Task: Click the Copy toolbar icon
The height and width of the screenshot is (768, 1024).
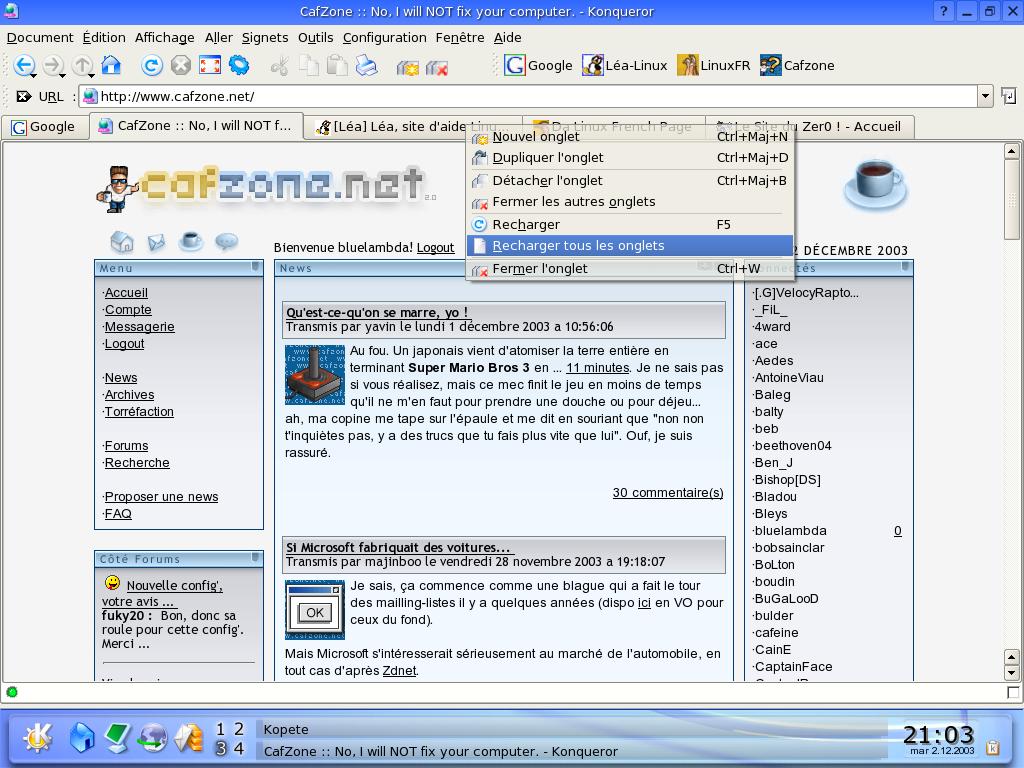Action: (308, 65)
